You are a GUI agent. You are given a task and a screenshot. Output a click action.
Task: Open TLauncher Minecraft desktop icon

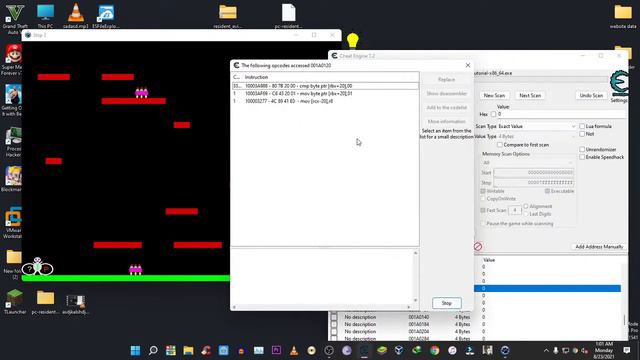pyautogui.click(x=15, y=301)
